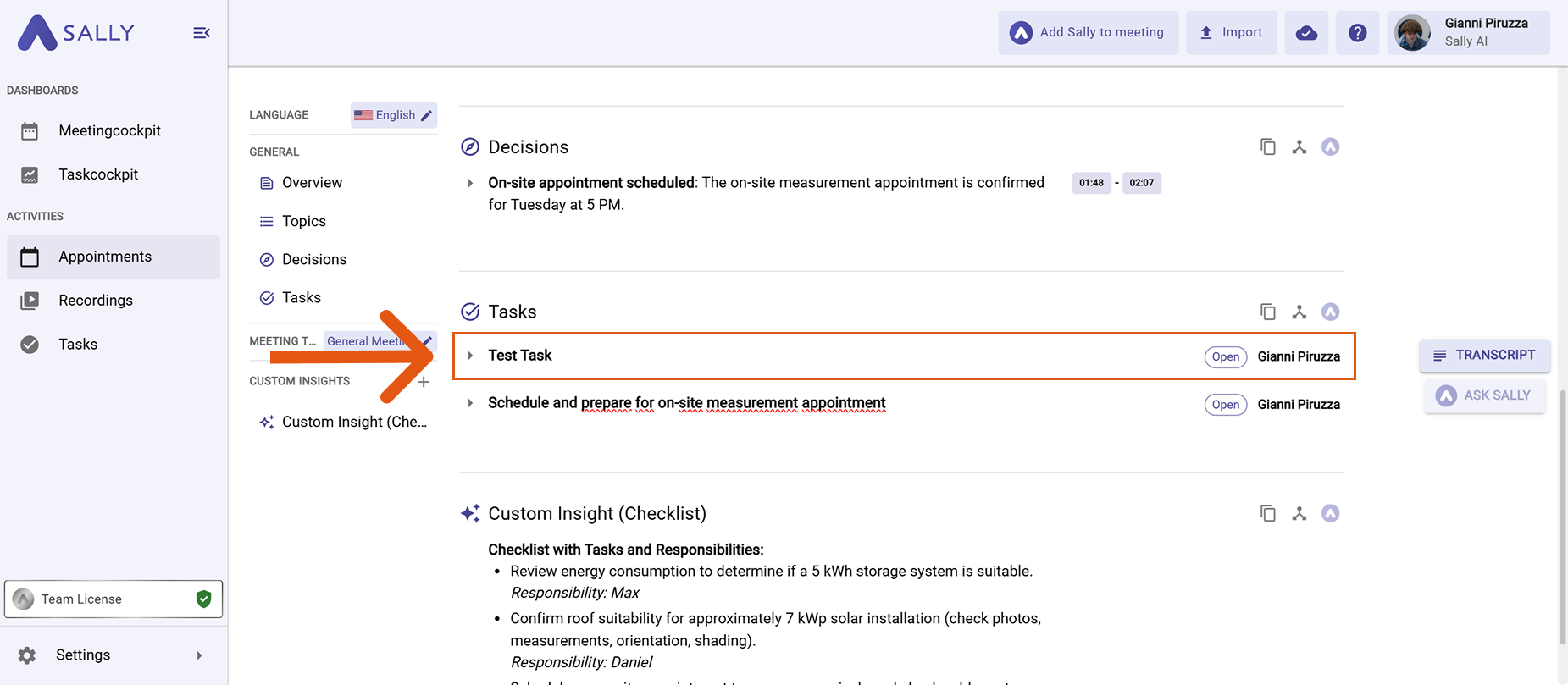Screen dimensions: 1568x685
Task: Collapse the sidebar with the menu icon
Action: (202, 33)
